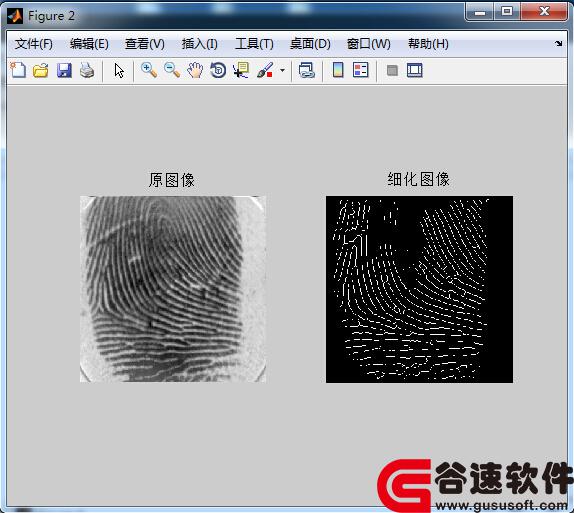
Task: Select the Brush data tool
Action: (x=265, y=70)
